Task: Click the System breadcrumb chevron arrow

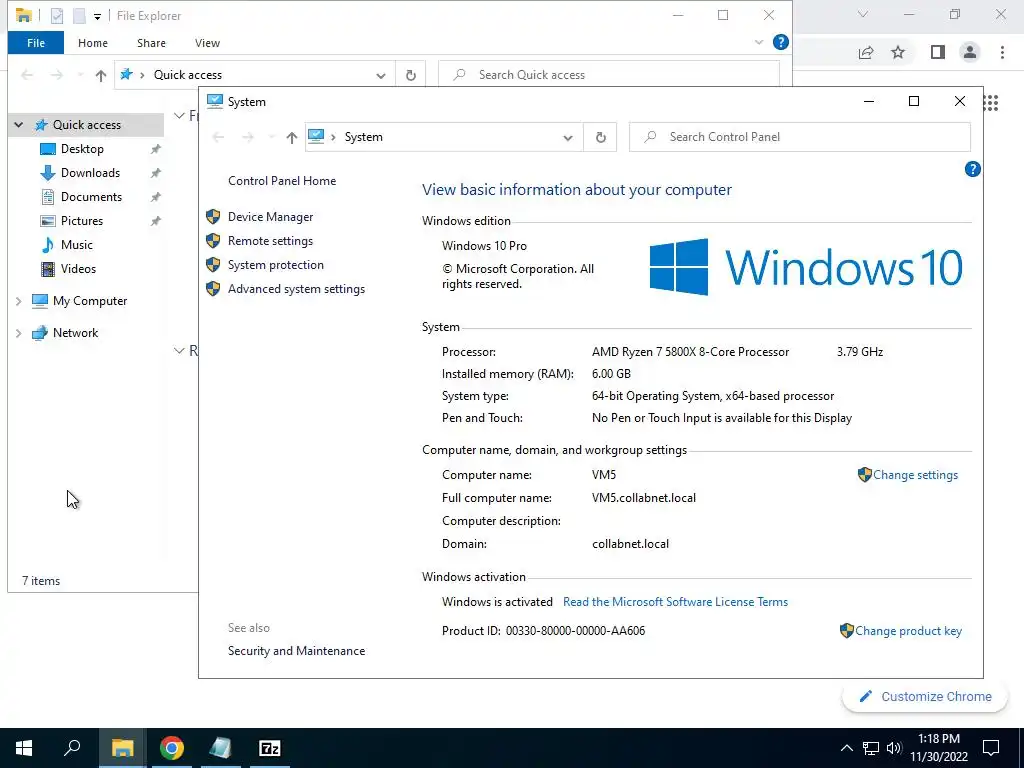Action: [332, 137]
